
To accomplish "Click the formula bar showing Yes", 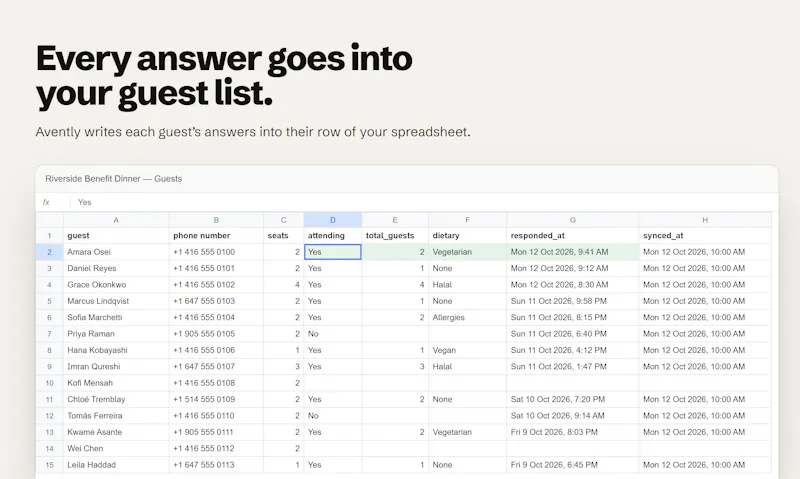I will click(423, 202).
